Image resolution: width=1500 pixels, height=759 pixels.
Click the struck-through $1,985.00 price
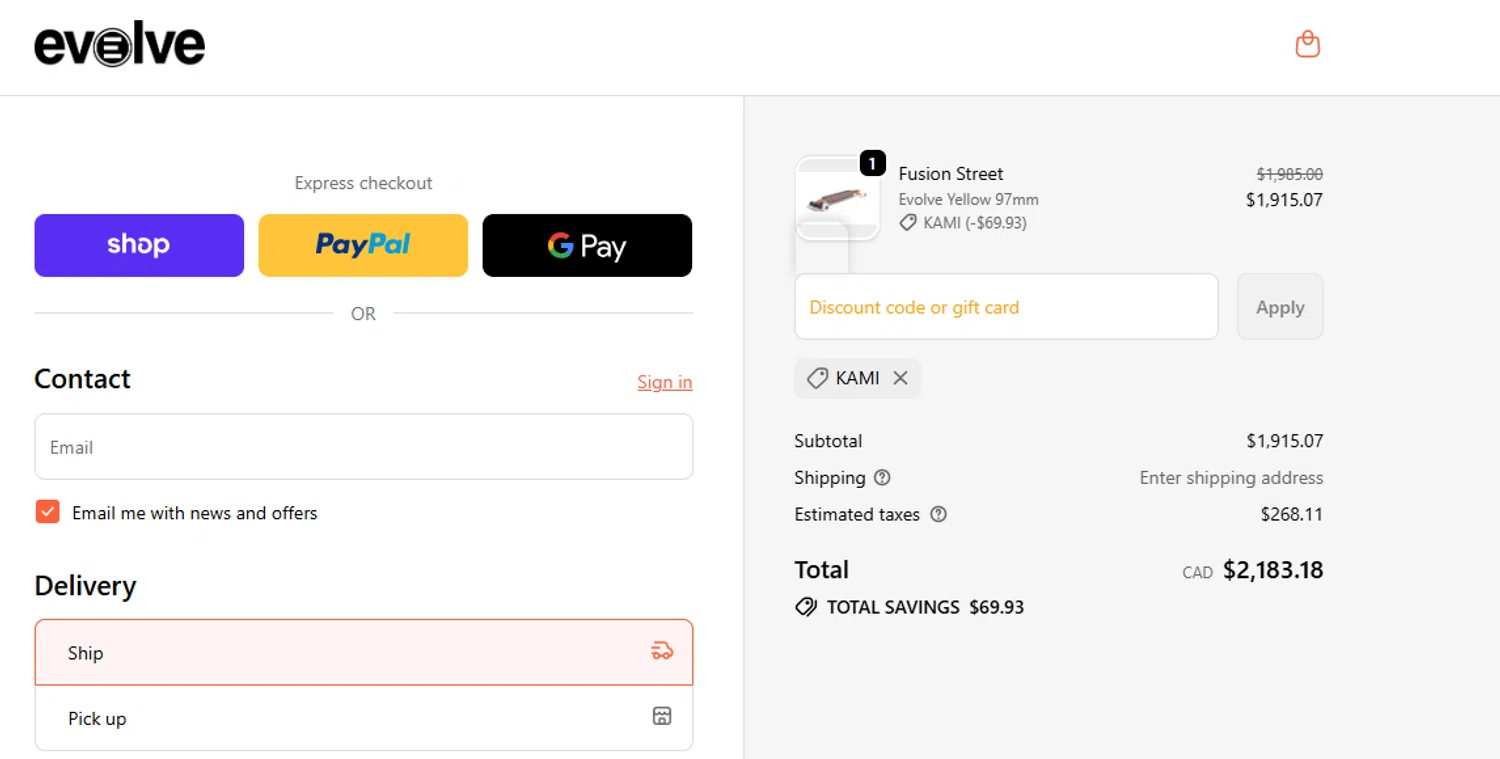1290,173
